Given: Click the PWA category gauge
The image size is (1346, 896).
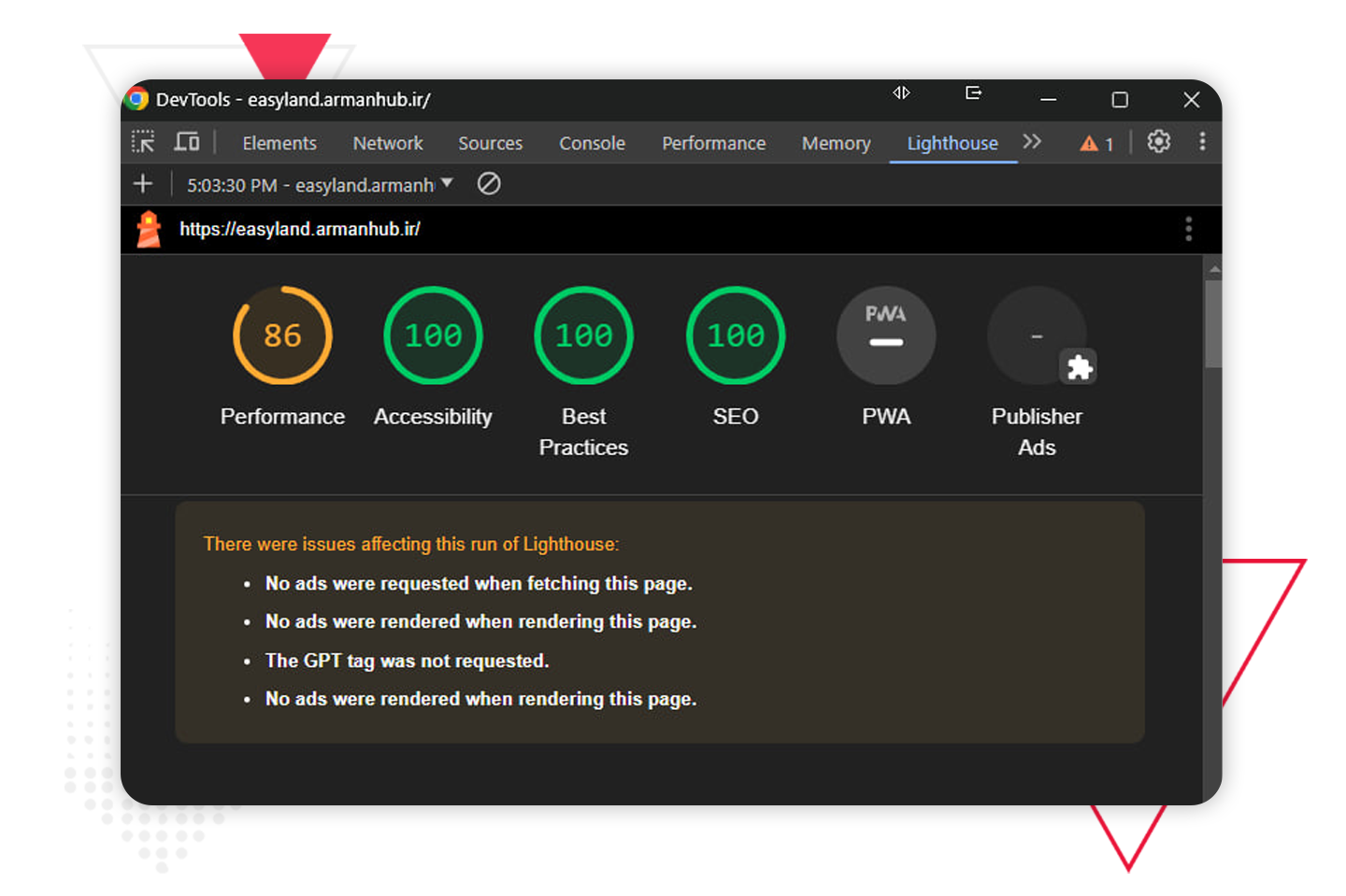Looking at the screenshot, I should coord(885,336).
